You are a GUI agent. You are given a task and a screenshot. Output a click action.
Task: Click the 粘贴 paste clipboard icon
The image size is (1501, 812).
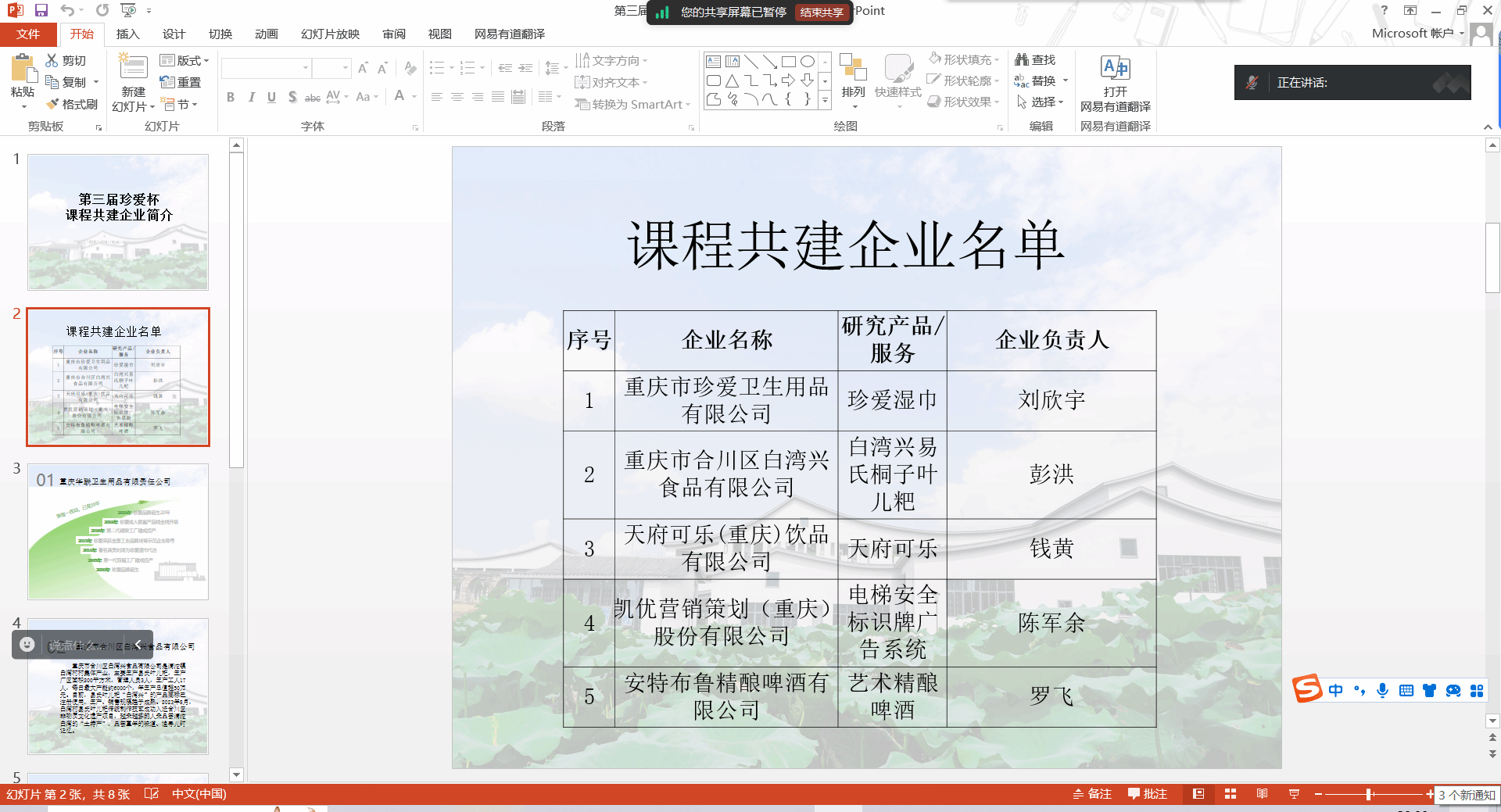tap(23, 70)
